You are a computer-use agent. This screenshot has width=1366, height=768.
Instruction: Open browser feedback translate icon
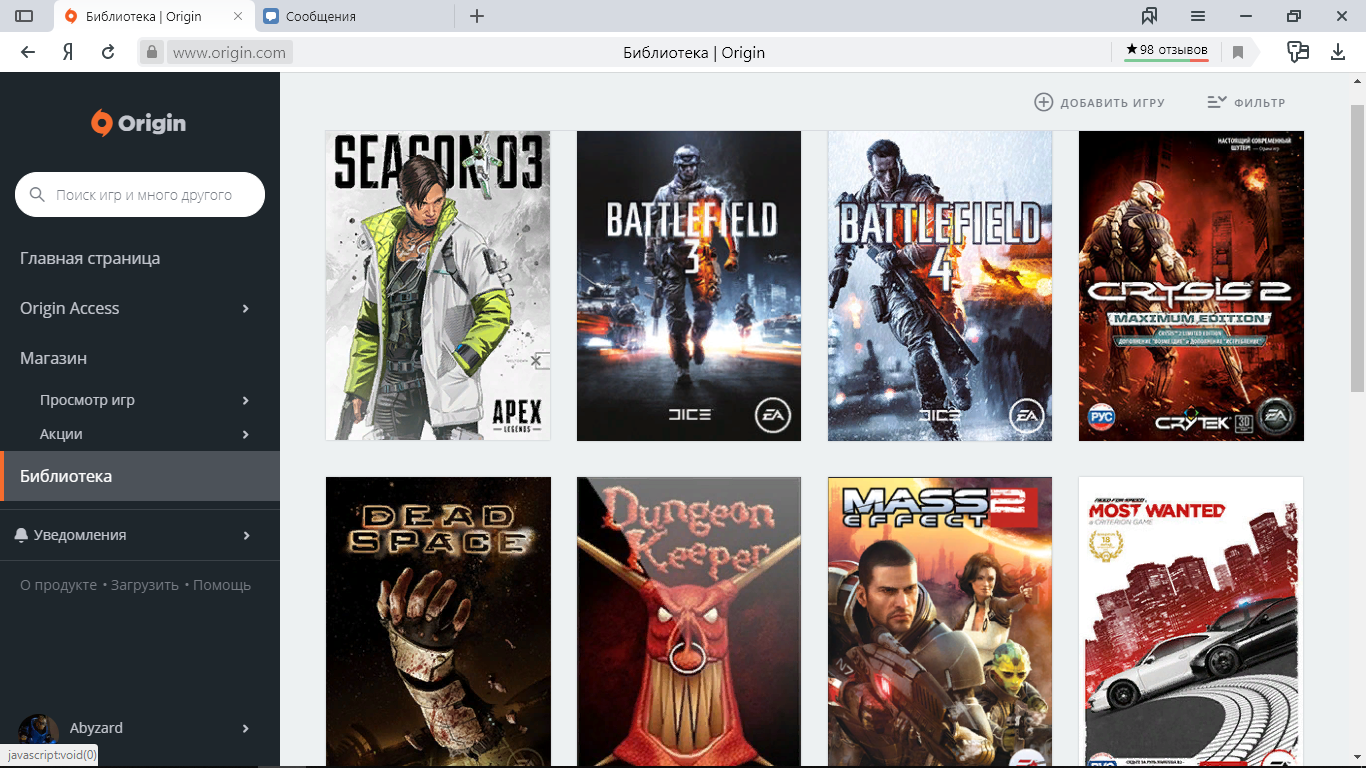1298,52
